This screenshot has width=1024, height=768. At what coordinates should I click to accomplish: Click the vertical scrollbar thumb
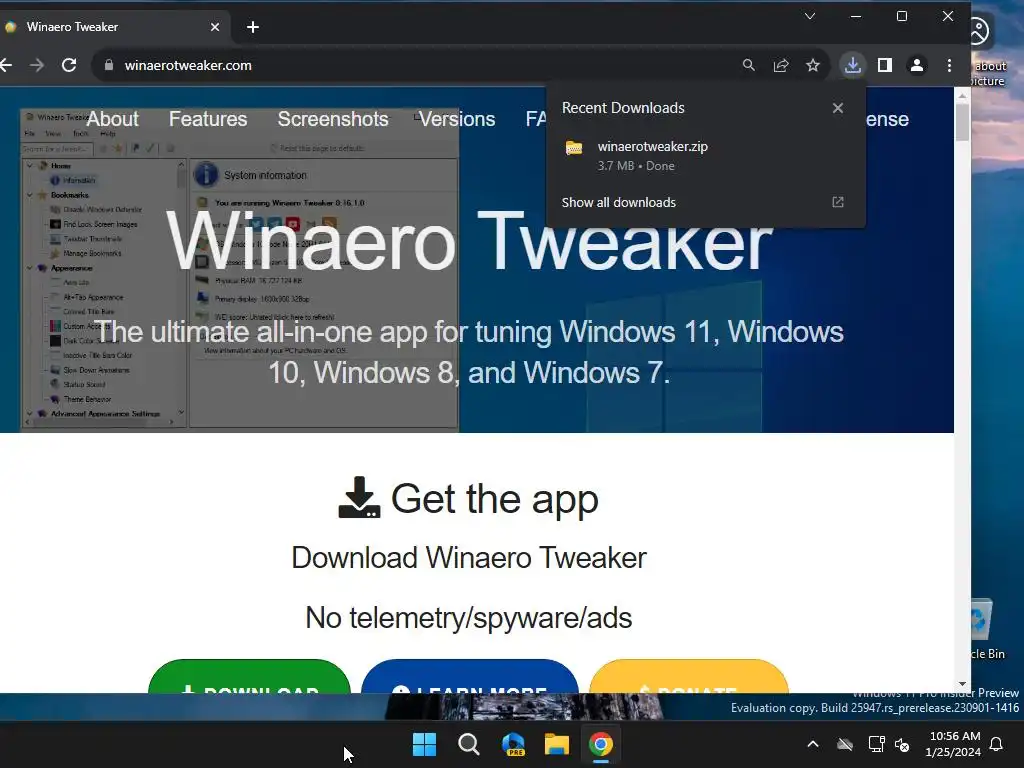click(962, 122)
